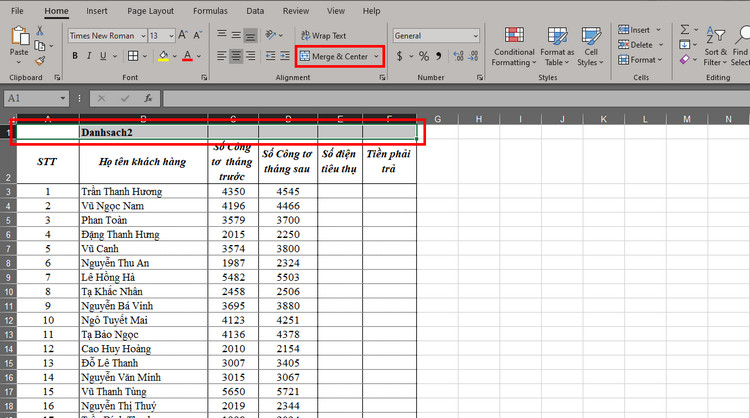The height and width of the screenshot is (418, 750).
Task: Click the Orientation text angle icon
Action: [x=271, y=35]
